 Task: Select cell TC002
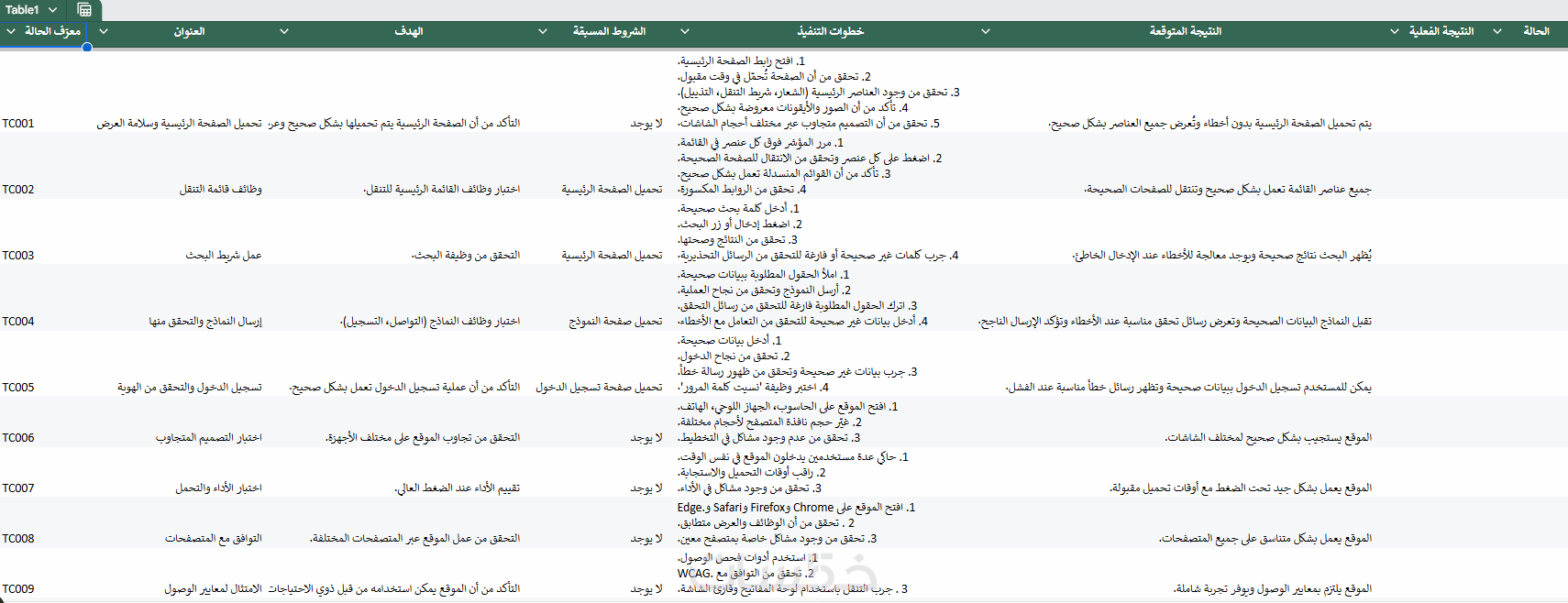tap(18, 190)
